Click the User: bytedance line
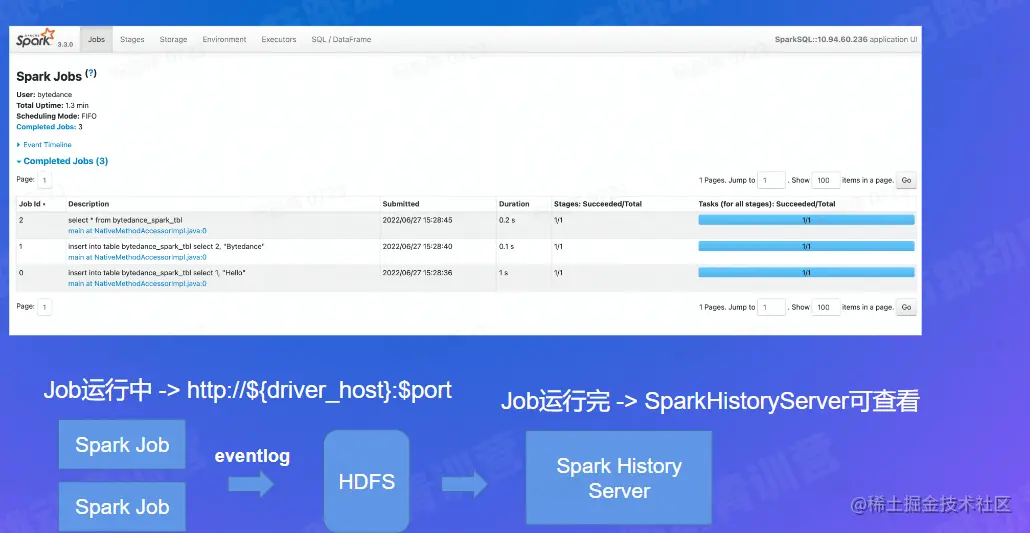The image size is (1030, 533). click(44, 95)
